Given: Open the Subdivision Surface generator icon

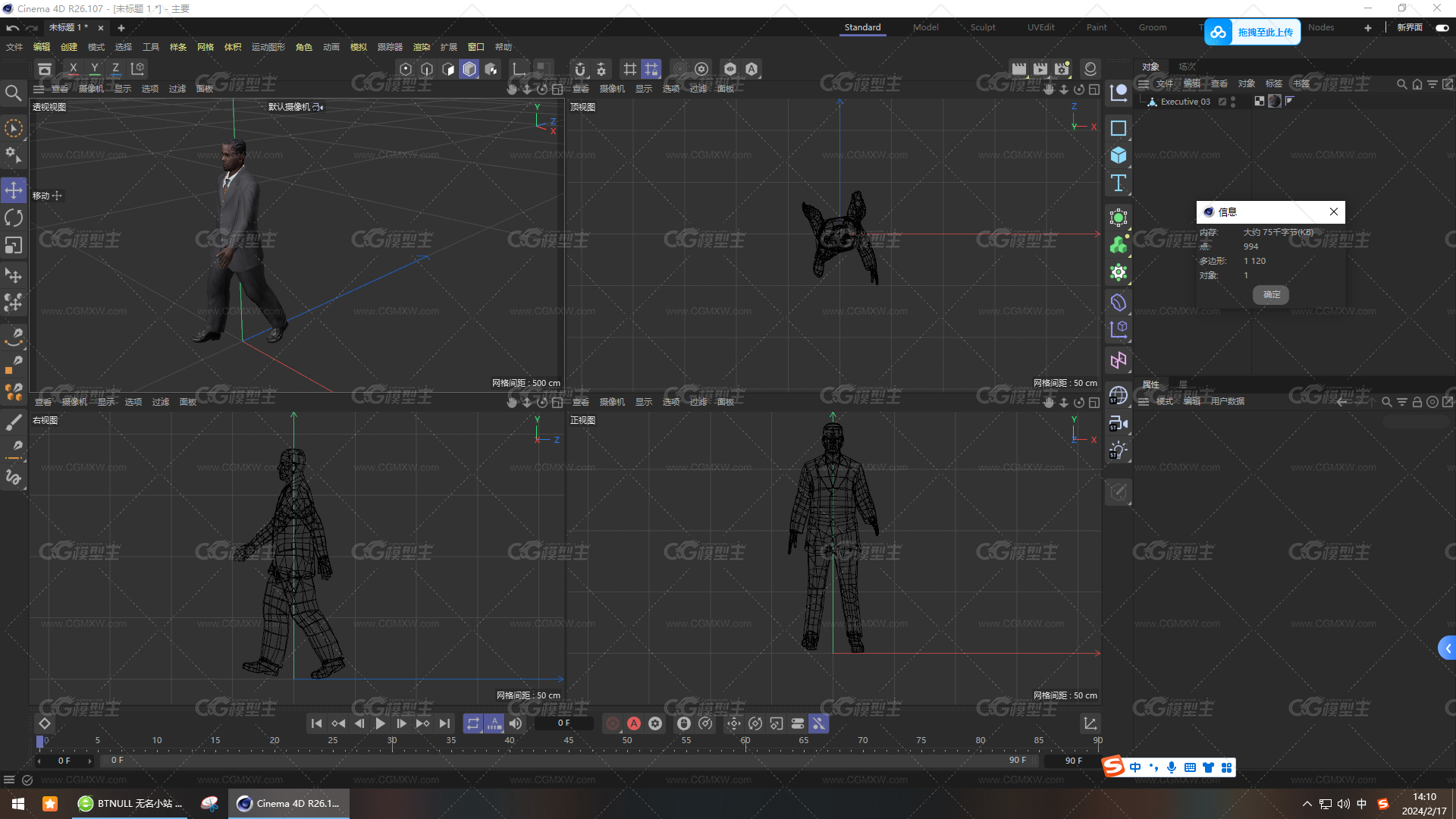Looking at the screenshot, I should (x=1119, y=218).
